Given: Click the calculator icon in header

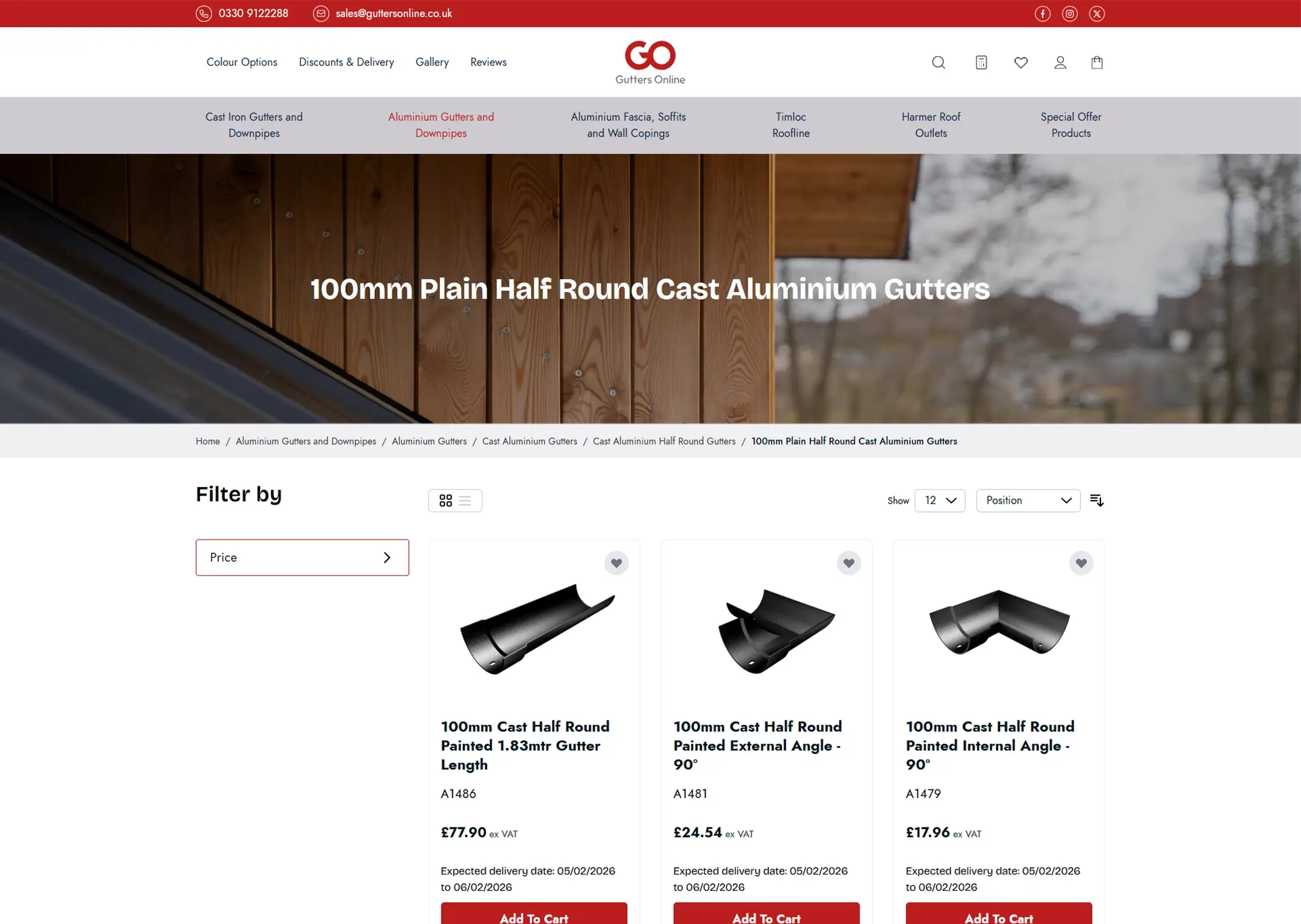Looking at the screenshot, I should [x=981, y=62].
